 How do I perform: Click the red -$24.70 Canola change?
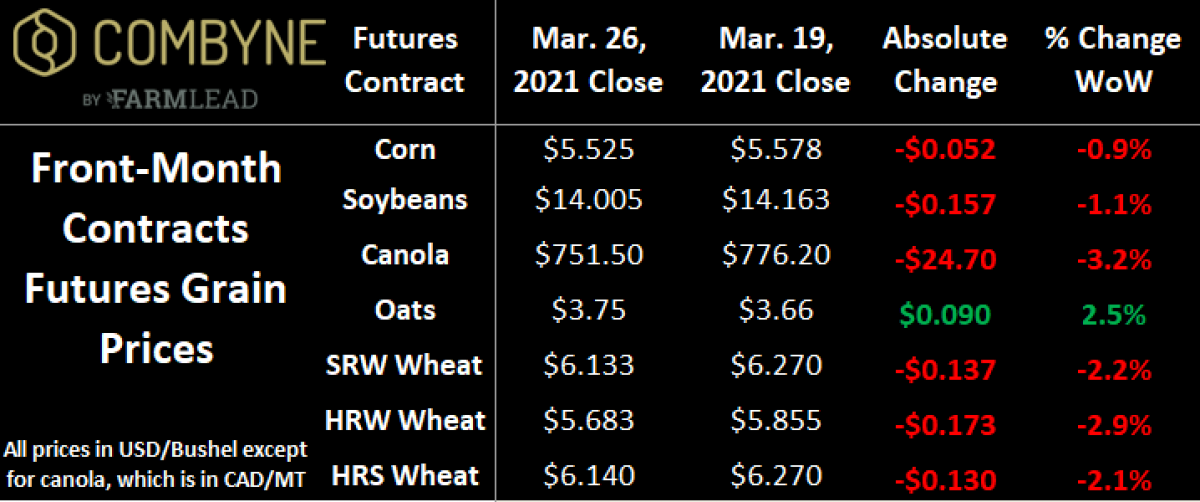pos(945,261)
